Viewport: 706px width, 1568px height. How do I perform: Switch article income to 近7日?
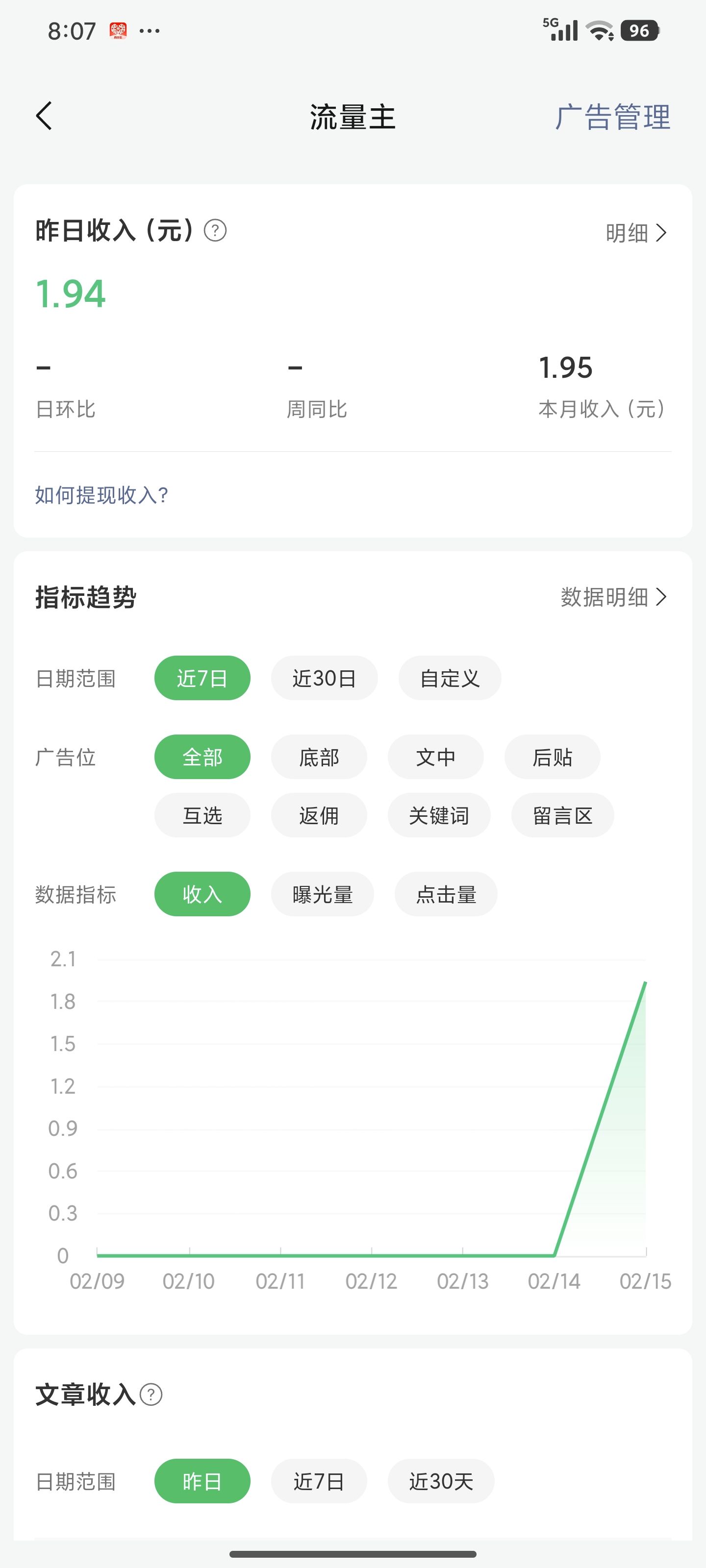(x=319, y=1481)
